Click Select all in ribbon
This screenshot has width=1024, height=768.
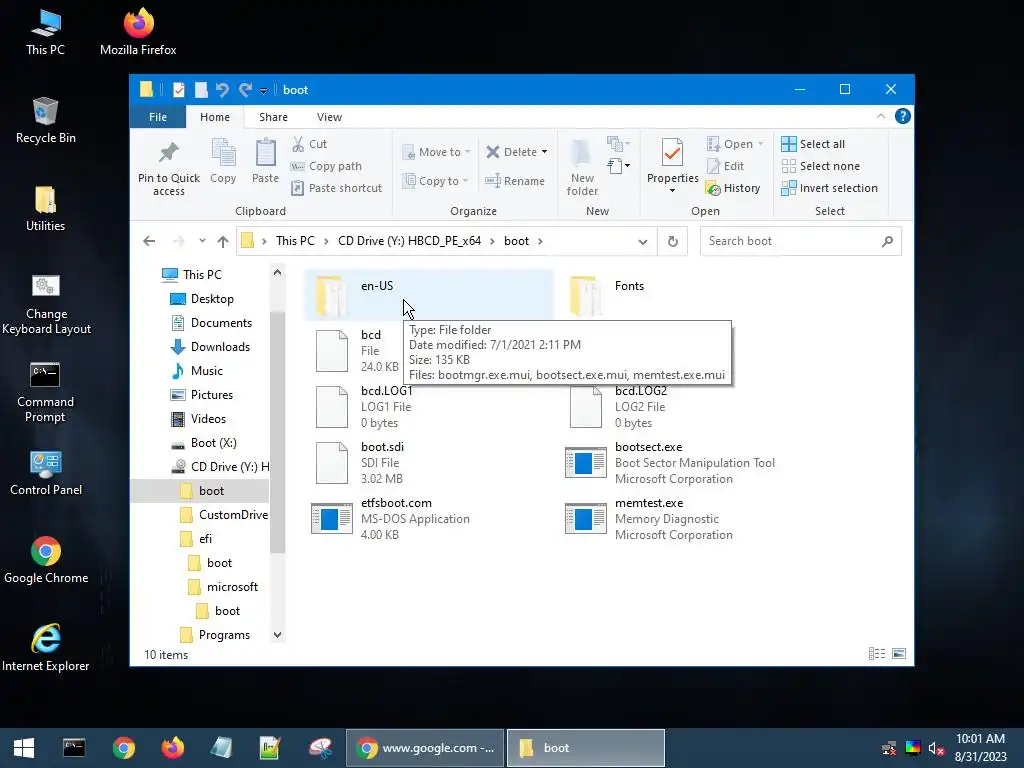pos(813,144)
